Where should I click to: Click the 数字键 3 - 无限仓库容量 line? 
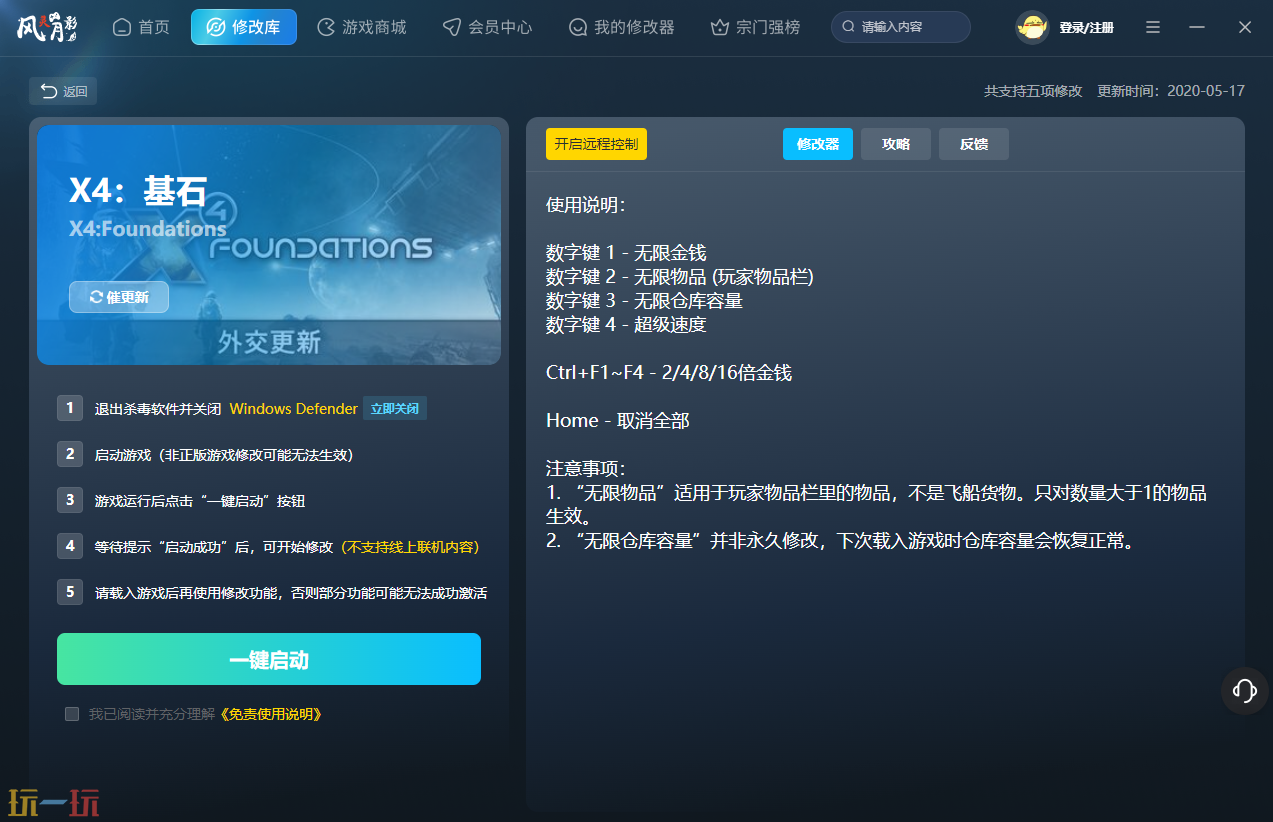644,301
